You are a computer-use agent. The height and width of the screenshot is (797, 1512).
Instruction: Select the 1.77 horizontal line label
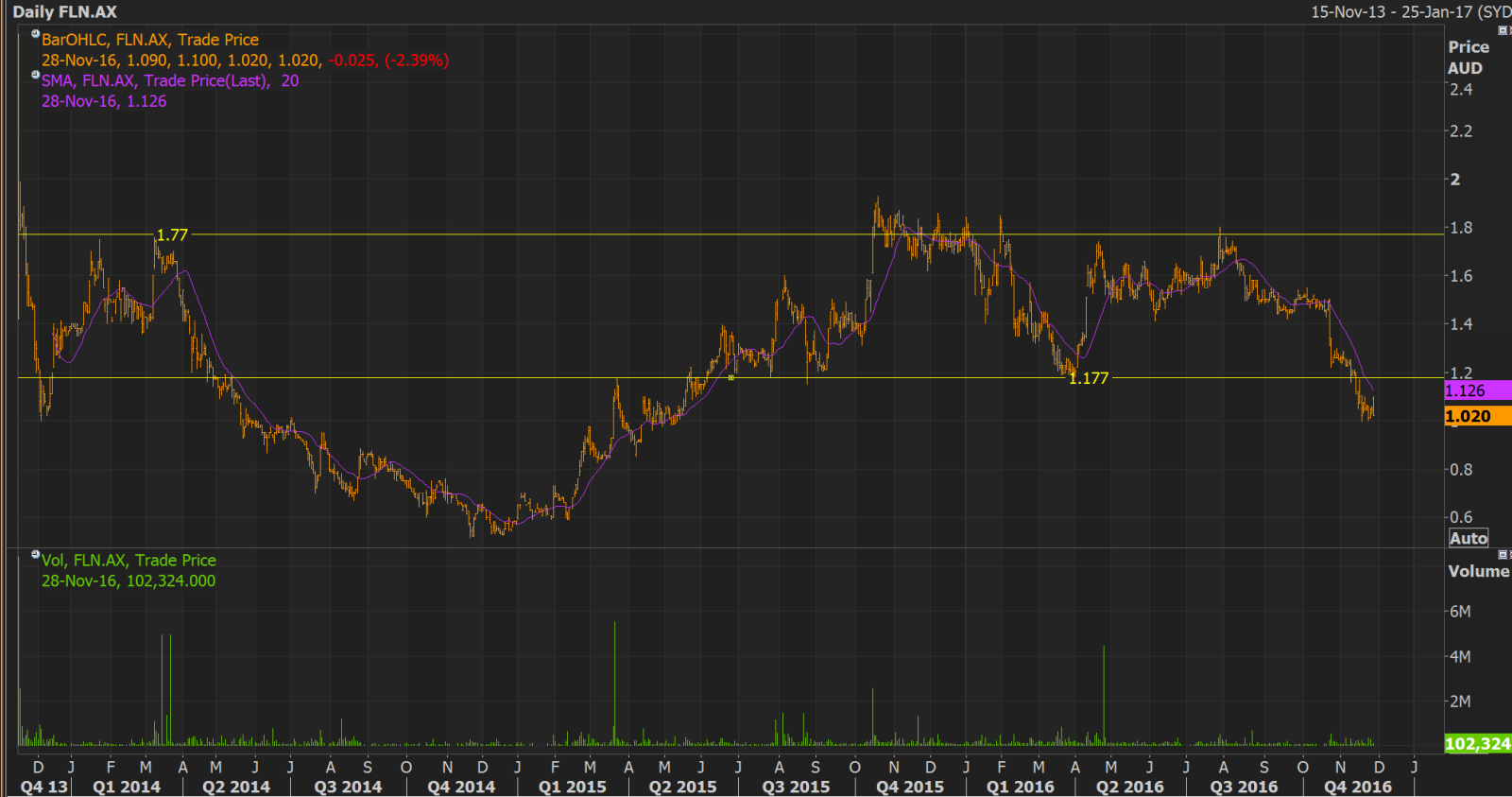(x=172, y=234)
